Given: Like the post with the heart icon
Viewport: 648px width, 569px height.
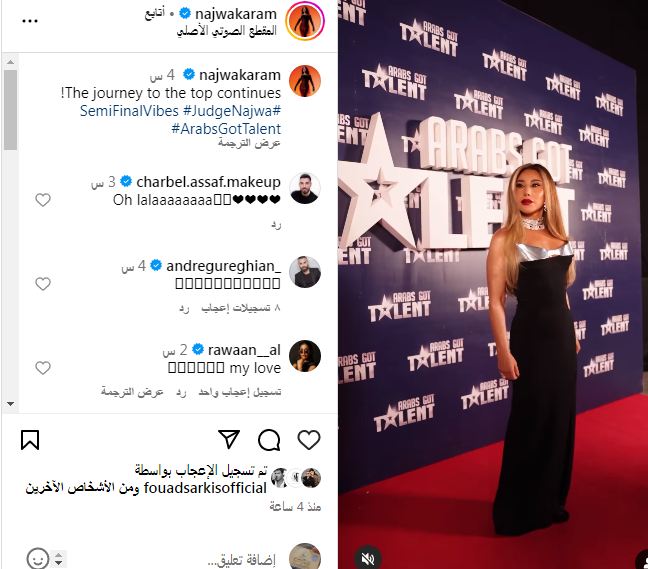Looking at the screenshot, I should [x=309, y=440].
